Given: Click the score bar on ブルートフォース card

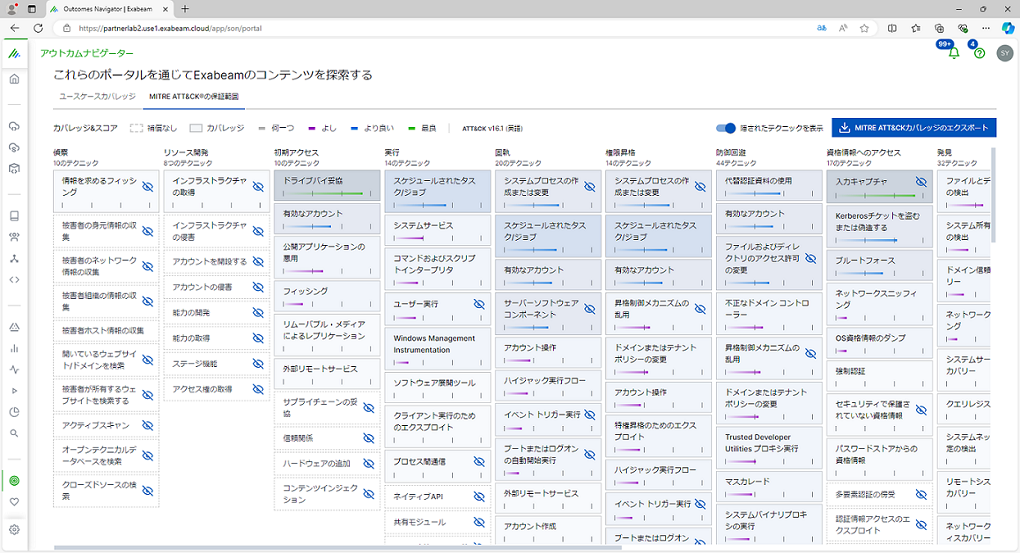Looking at the screenshot, I should [x=879, y=273].
